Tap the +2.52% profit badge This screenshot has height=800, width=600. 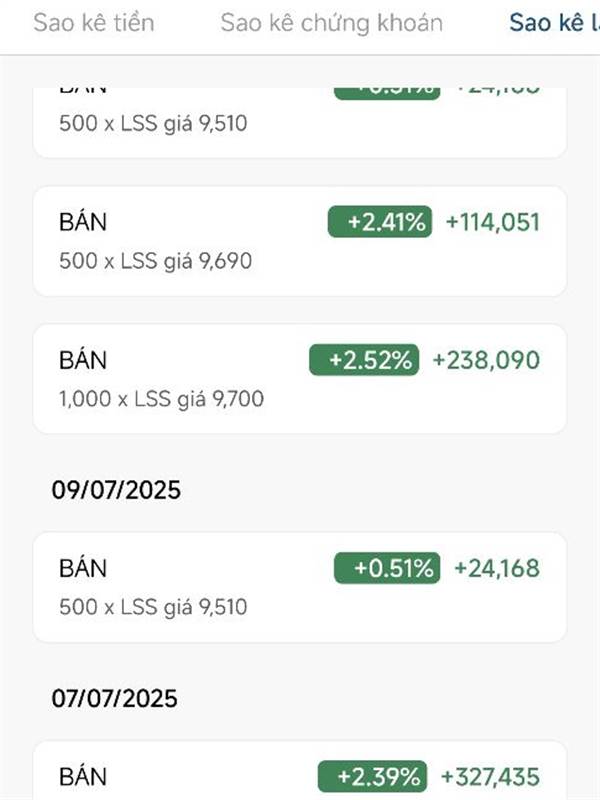click(x=364, y=360)
